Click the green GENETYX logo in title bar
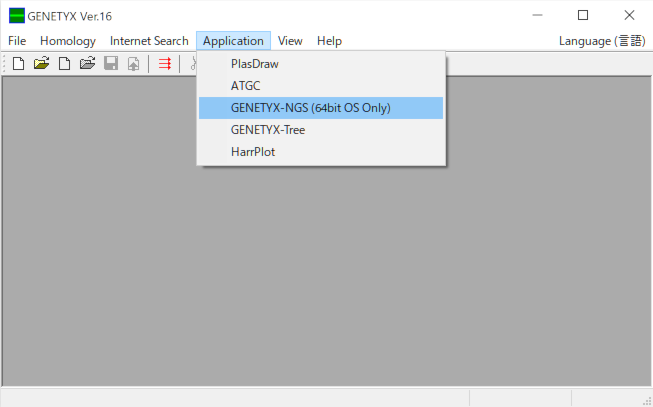 coord(16,15)
